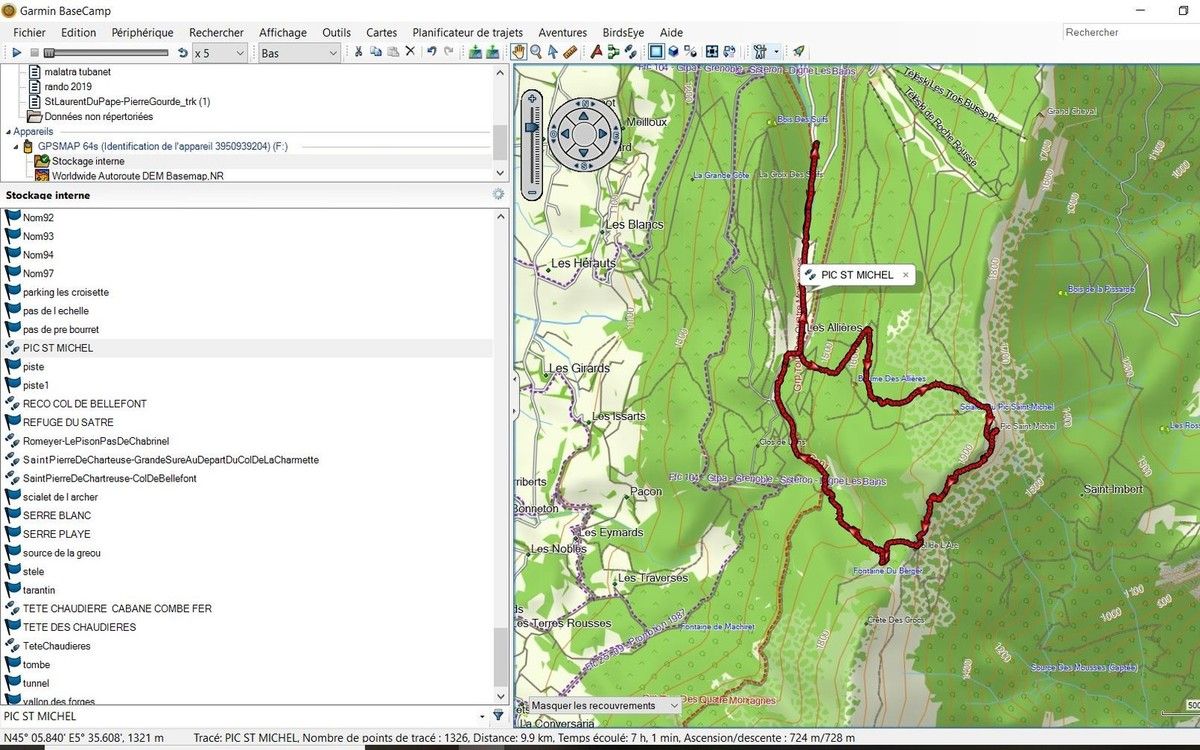
Task: Zoom in with map plus button
Action: [532, 98]
